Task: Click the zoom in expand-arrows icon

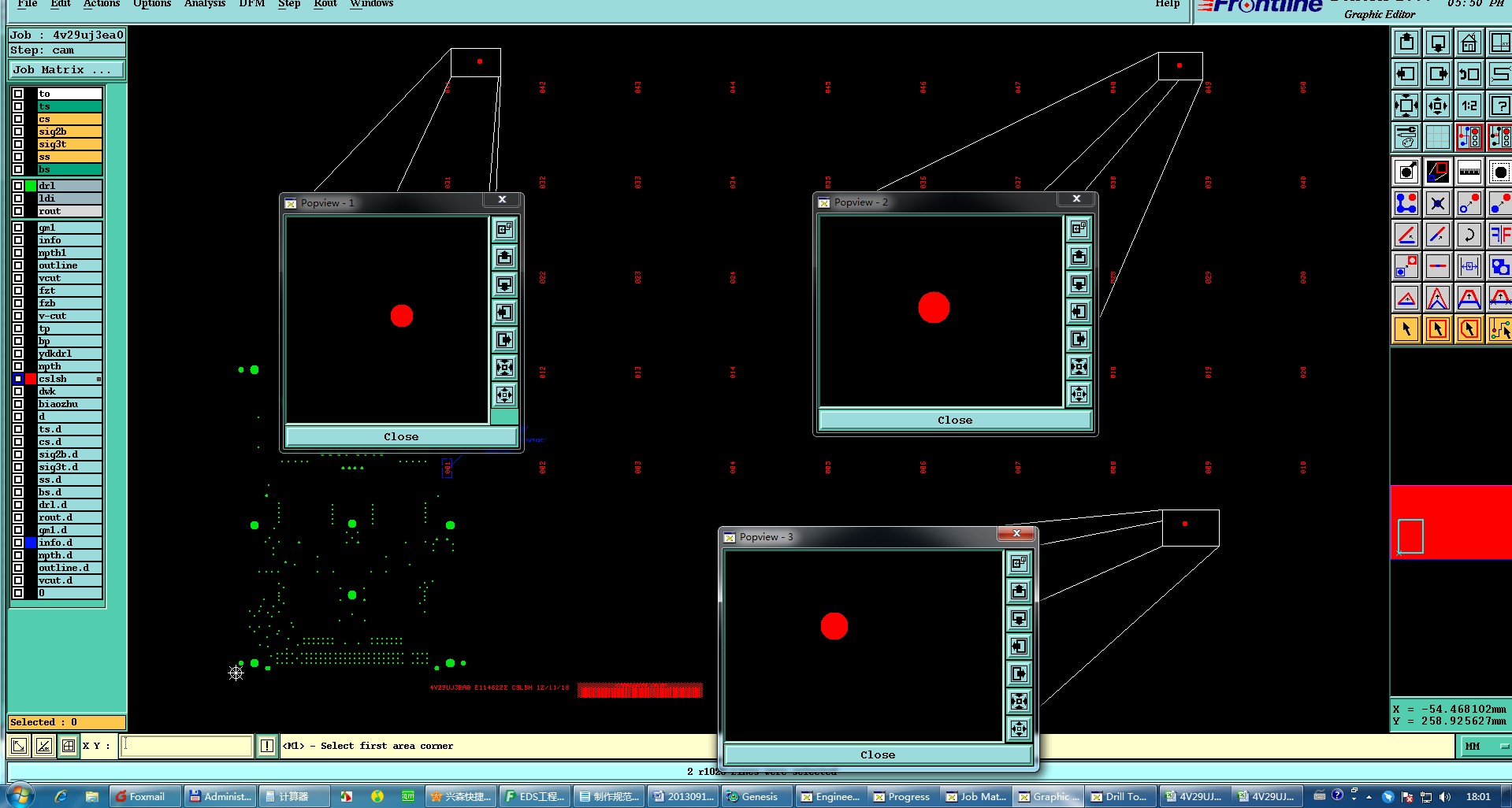Action: (x=1406, y=106)
